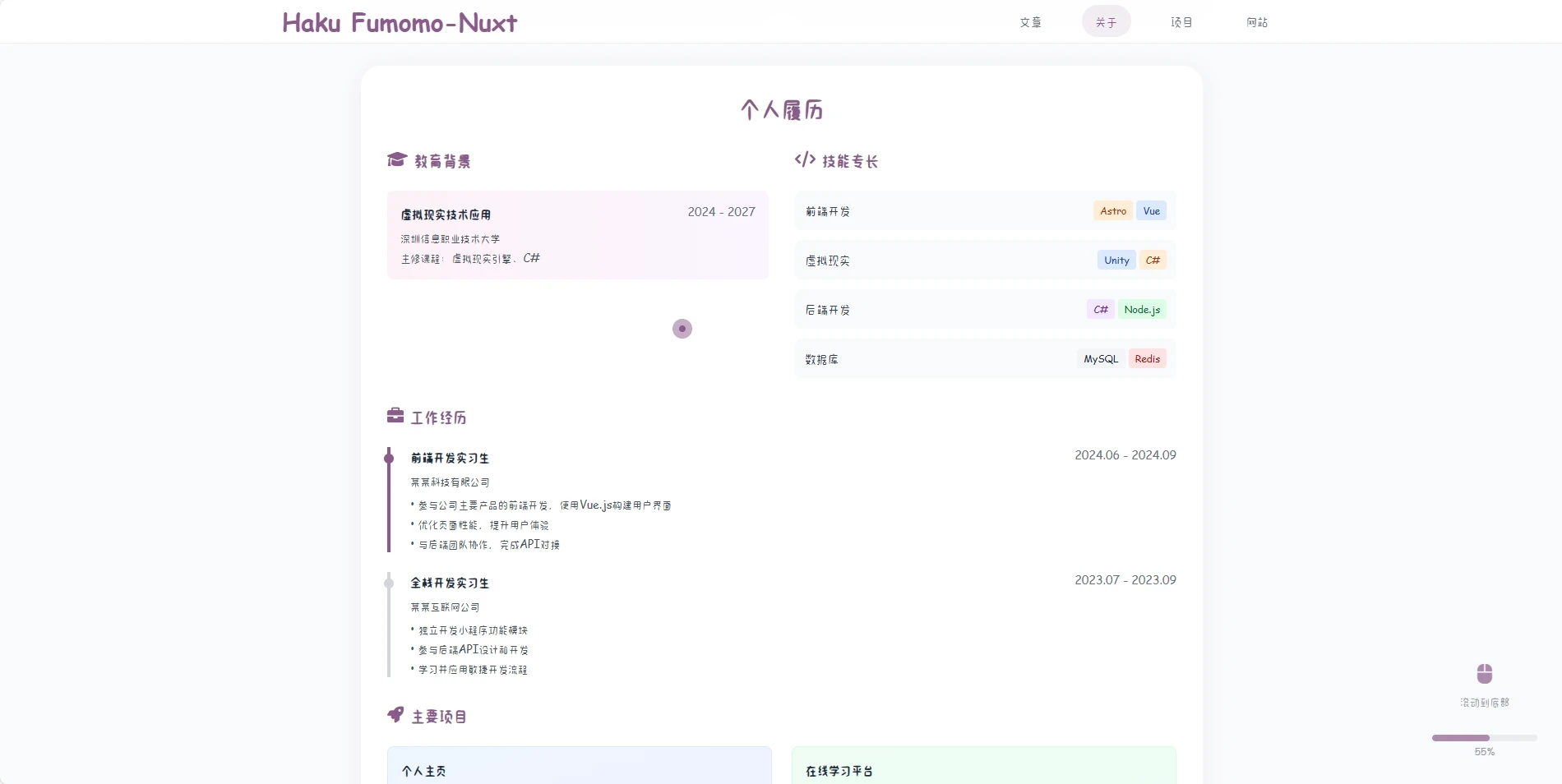Click the briefcase icon beside 工作经历
1562x784 pixels.
click(395, 416)
